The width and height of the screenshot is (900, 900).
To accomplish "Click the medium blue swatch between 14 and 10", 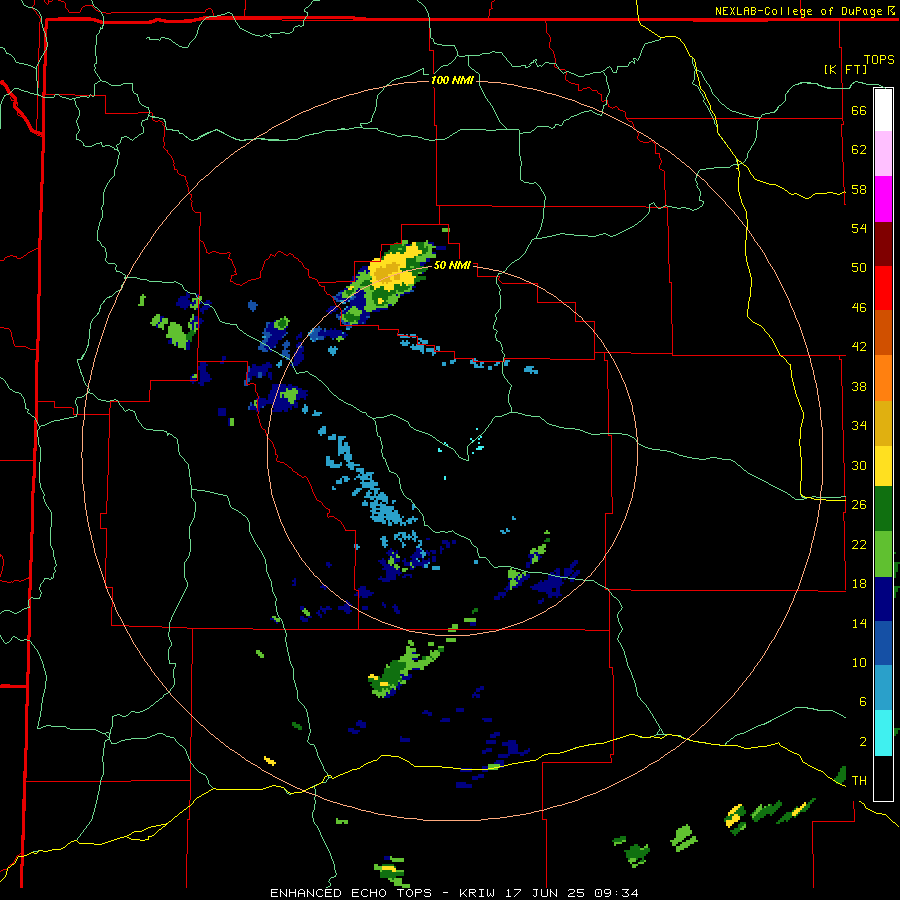I will coord(883,643).
